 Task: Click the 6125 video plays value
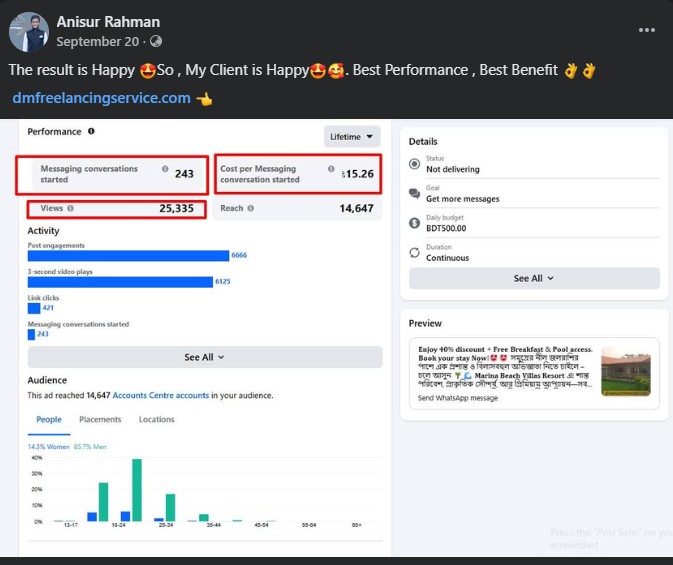(223, 282)
